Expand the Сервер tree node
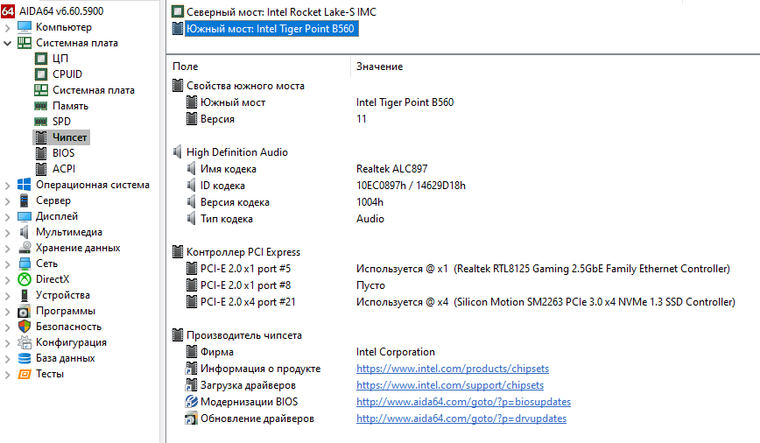The height and width of the screenshot is (443, 760). pos(7,201)
